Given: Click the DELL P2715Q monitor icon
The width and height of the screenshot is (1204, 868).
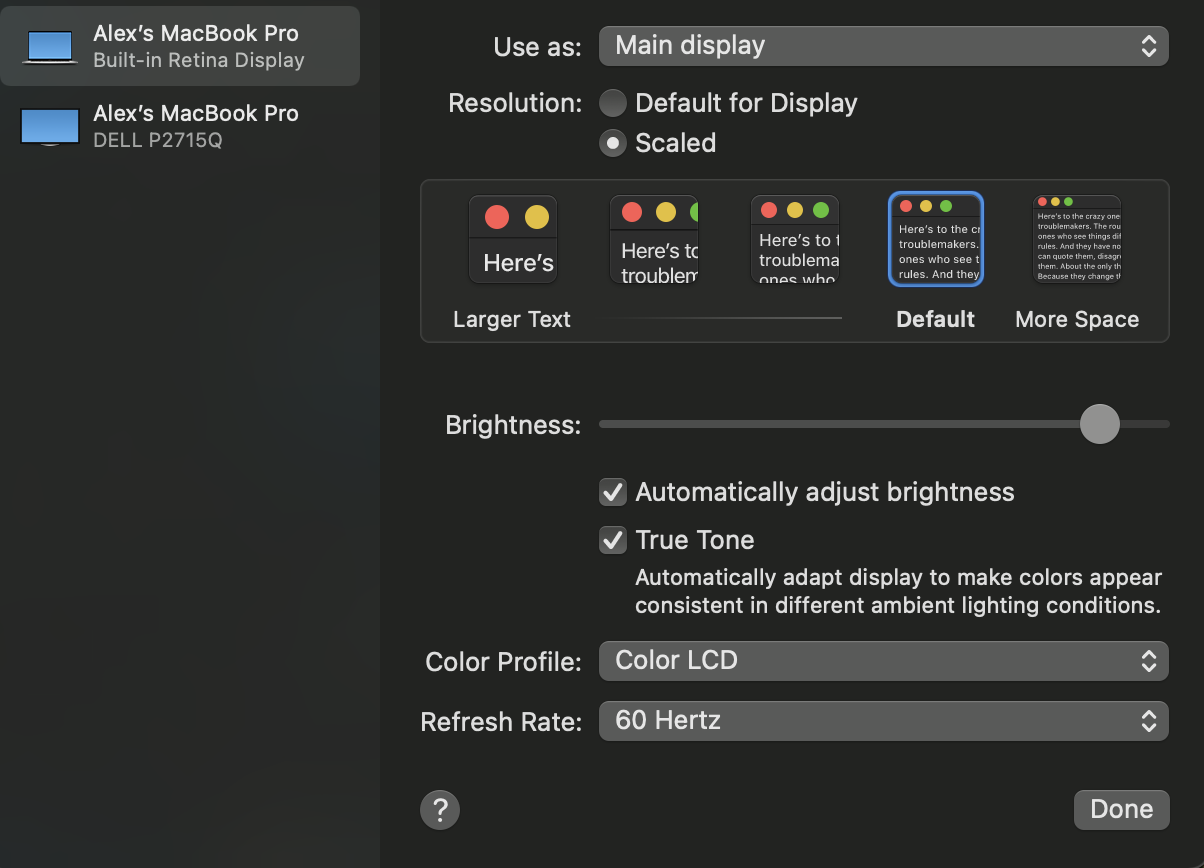Looking at the screenshot, I should (50, 127).
